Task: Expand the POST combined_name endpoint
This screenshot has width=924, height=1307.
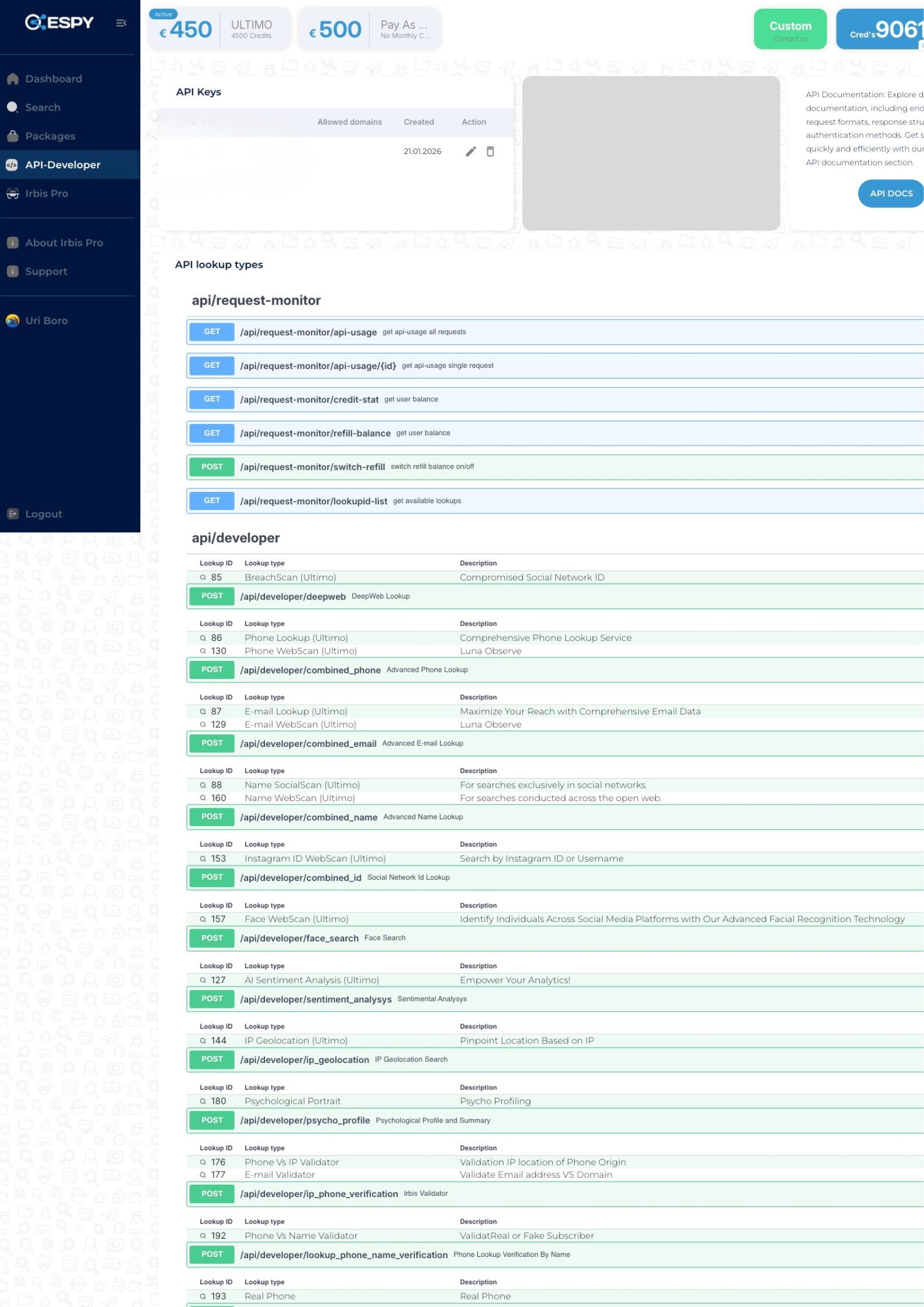Action: click(x=555, y=817)
